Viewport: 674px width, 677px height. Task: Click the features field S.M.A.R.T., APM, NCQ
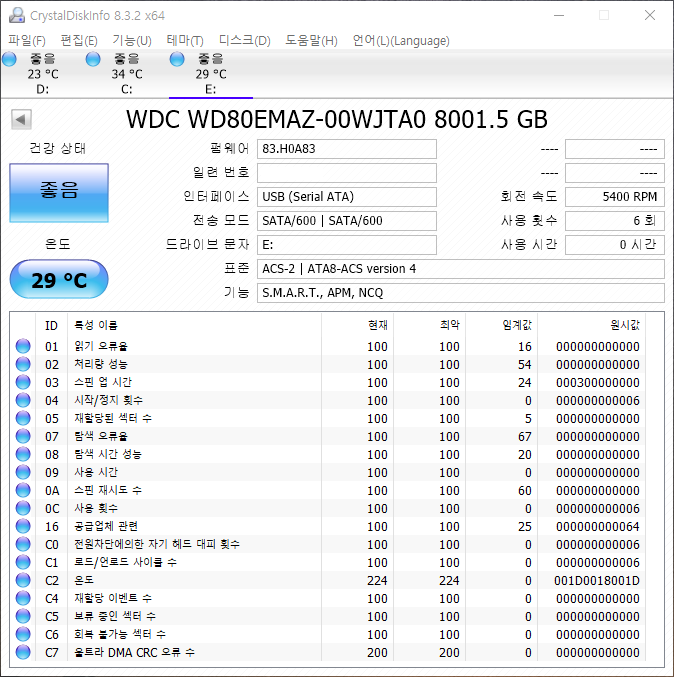tap(461, 293)
